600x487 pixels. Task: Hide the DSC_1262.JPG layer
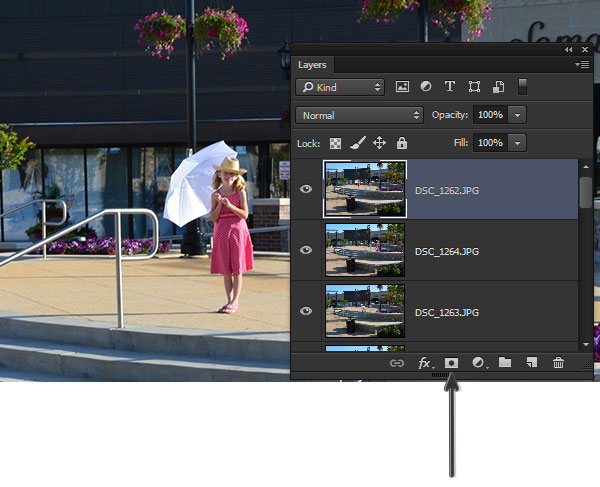(306, 189)
